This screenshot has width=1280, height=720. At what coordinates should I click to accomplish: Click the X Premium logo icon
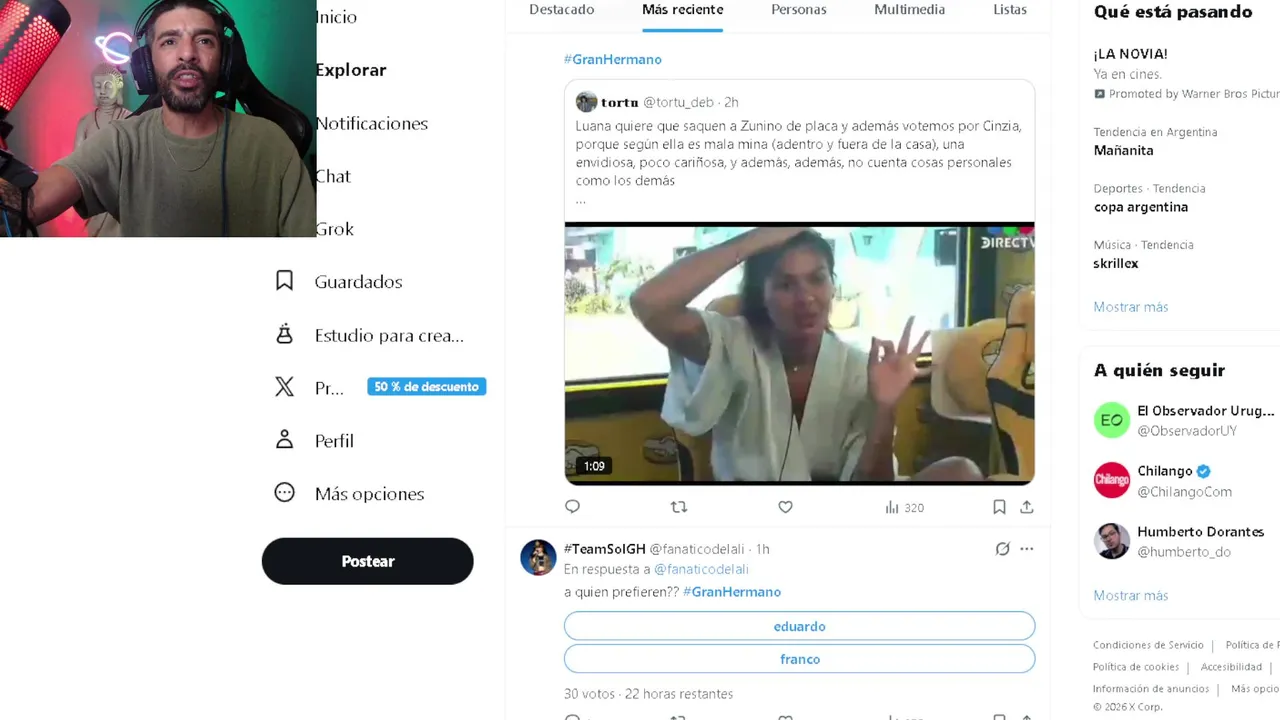point(285,387)
